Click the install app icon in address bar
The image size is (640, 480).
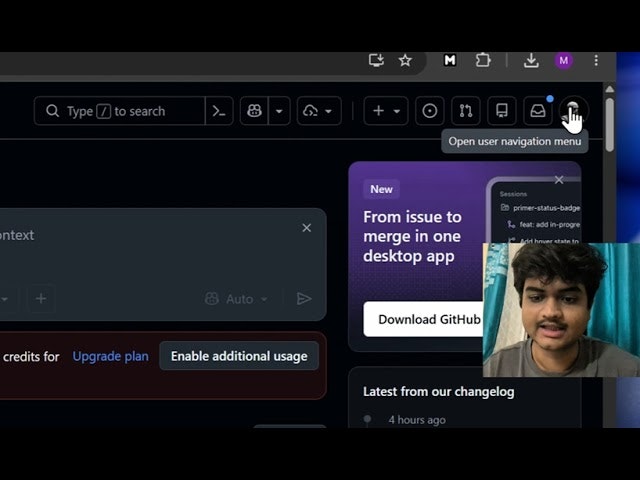[376, 60]
